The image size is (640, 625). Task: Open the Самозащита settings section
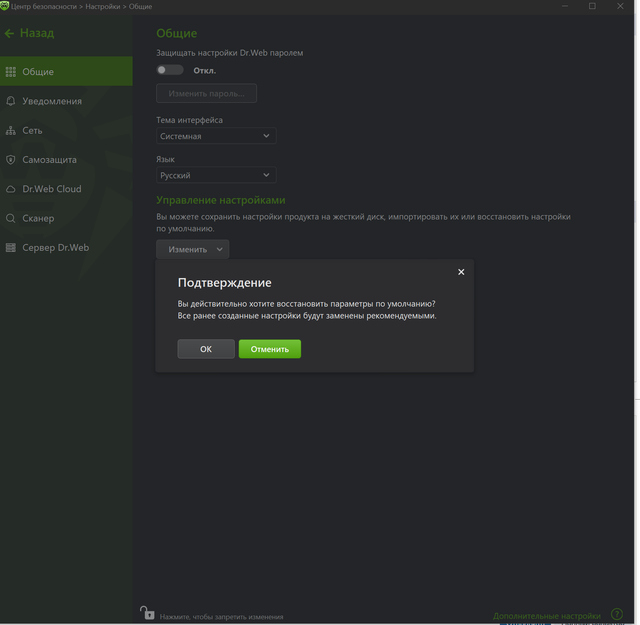pyautogui.click(x=66, y=160)
